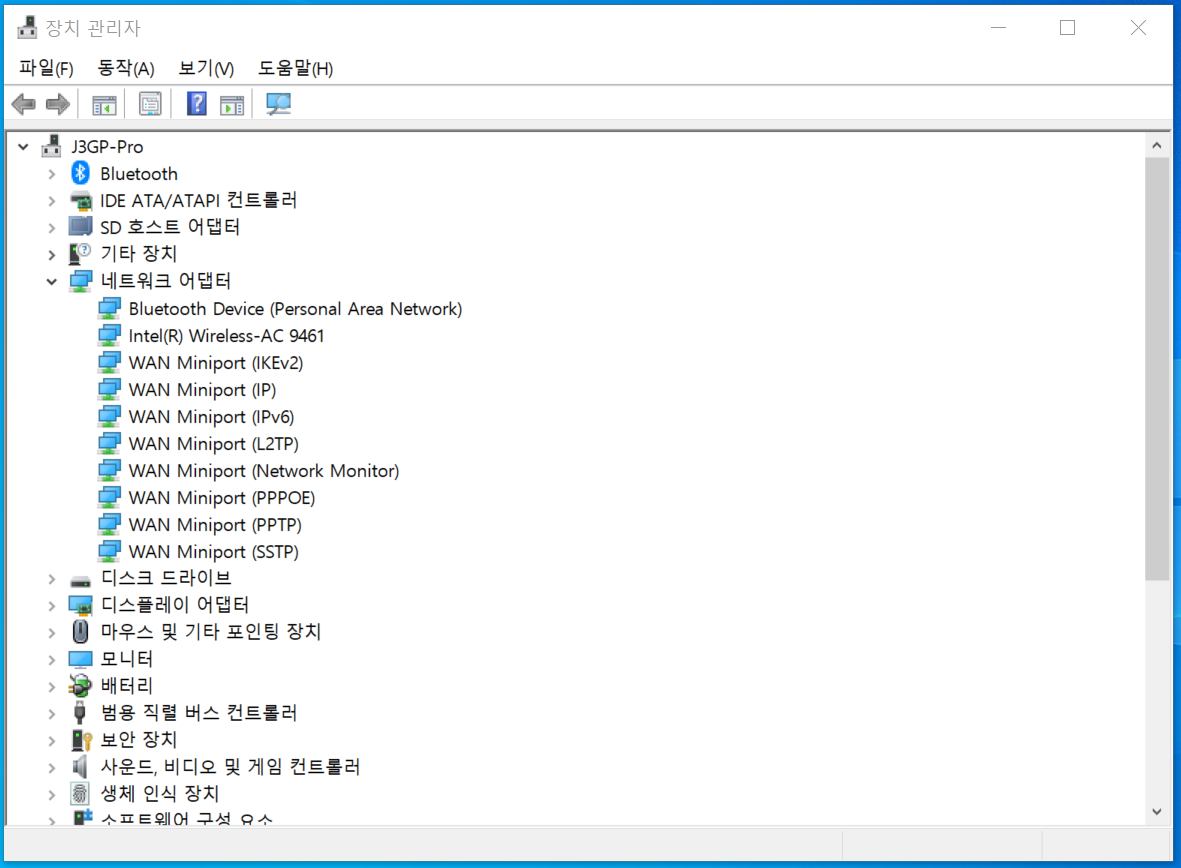The image size is (1181, 868).
Task: Expand 보안 장치 category
Action: coord(51,741)
